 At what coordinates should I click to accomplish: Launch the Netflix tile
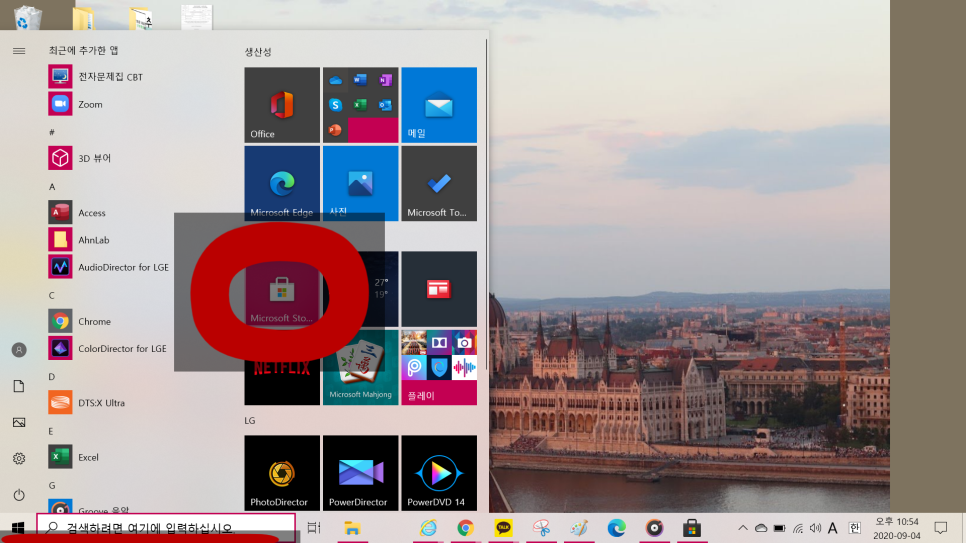282,367
